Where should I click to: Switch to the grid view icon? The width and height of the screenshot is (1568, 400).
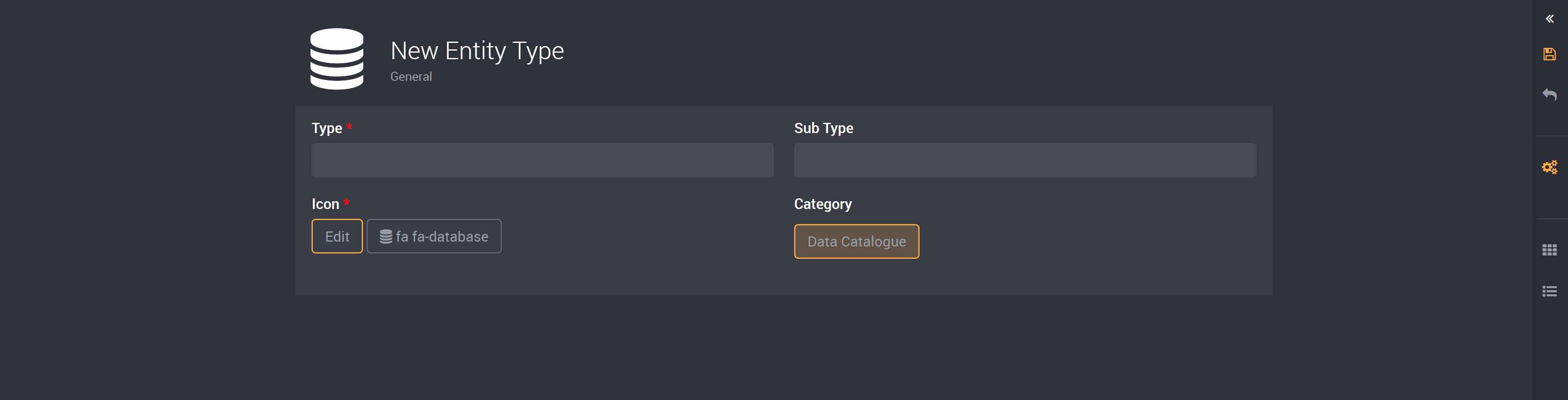tap(1549, 250)
